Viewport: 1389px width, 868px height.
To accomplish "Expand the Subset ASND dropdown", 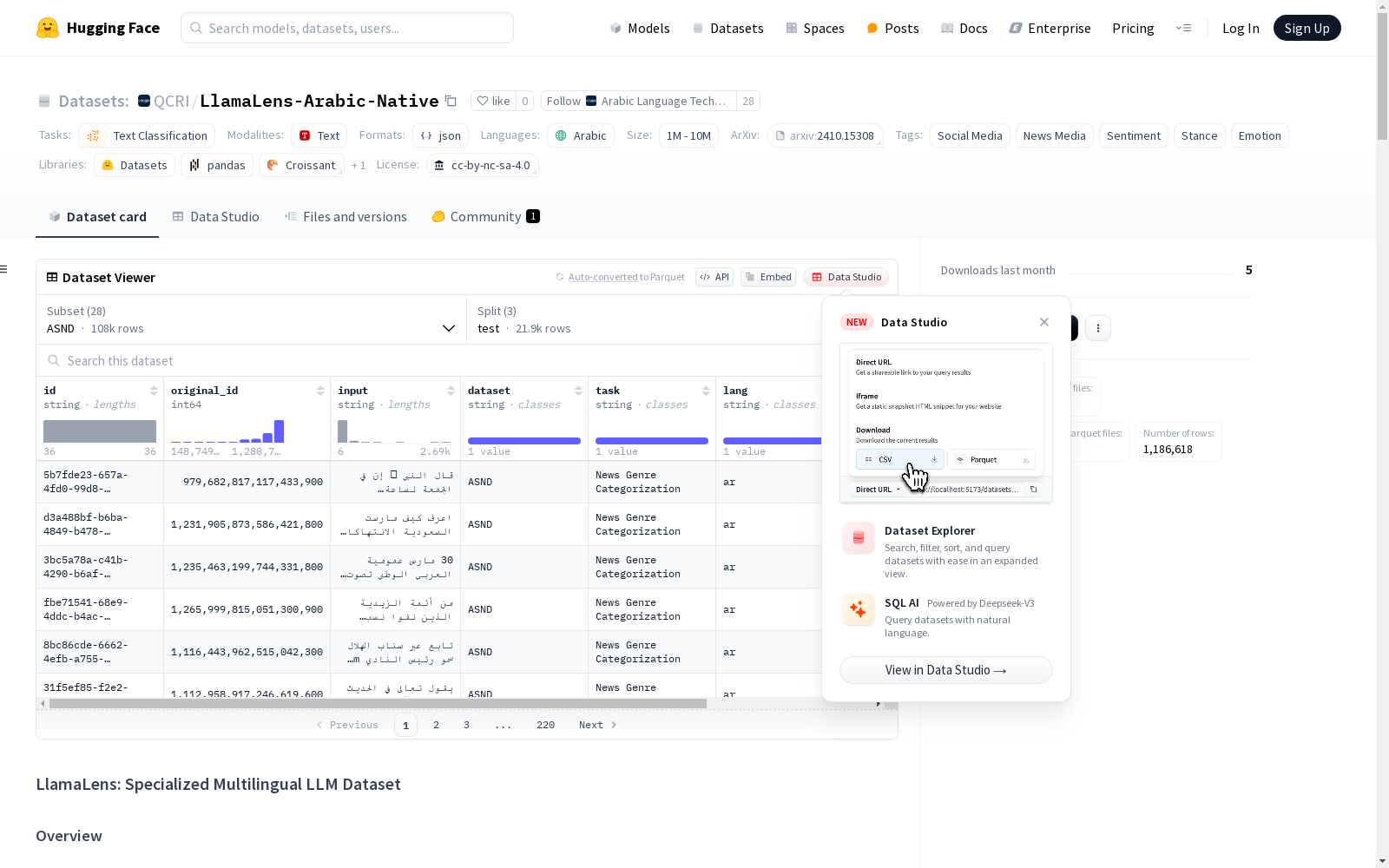I will (251, 320).
